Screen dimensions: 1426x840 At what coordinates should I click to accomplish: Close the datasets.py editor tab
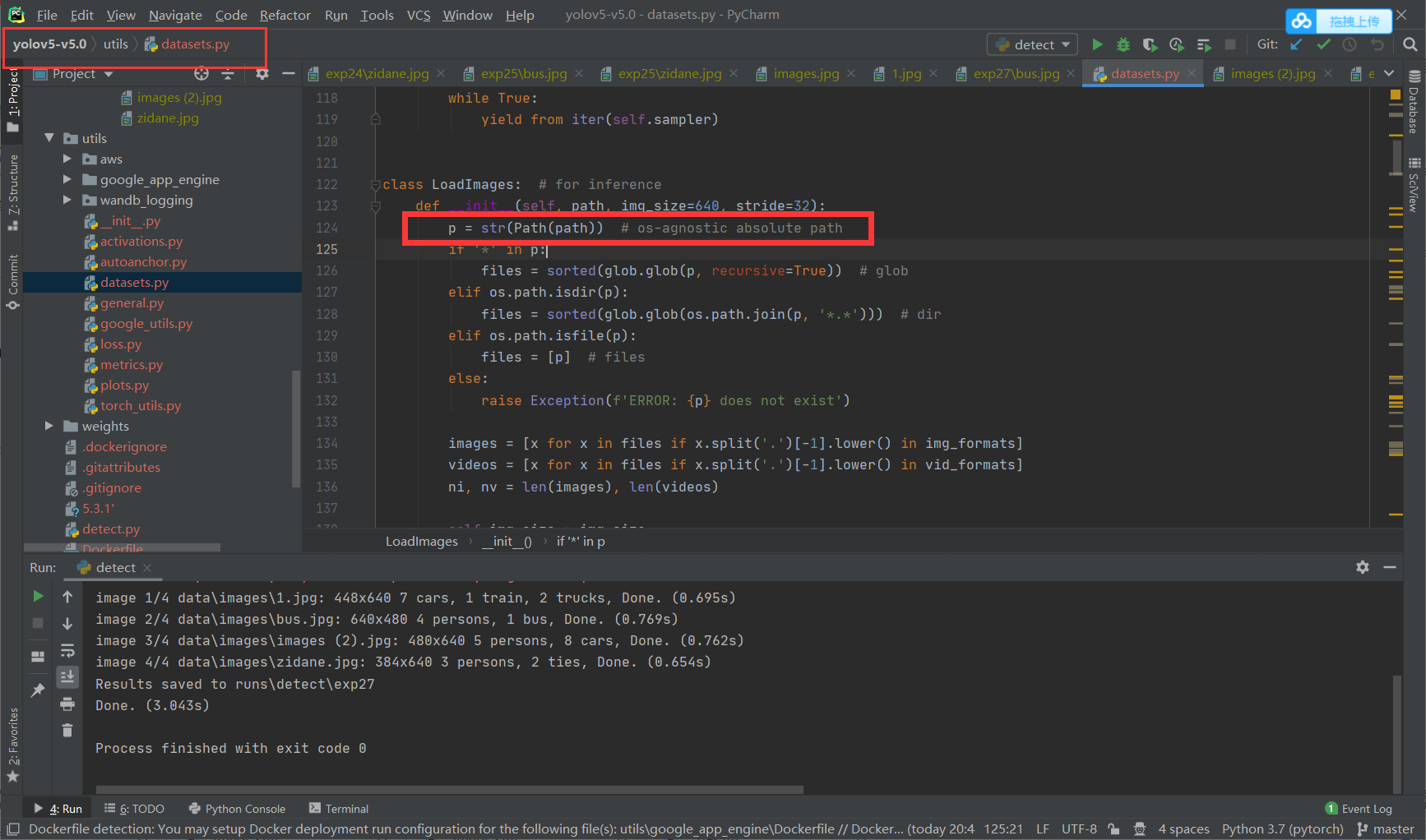[x=1192, y=73]
